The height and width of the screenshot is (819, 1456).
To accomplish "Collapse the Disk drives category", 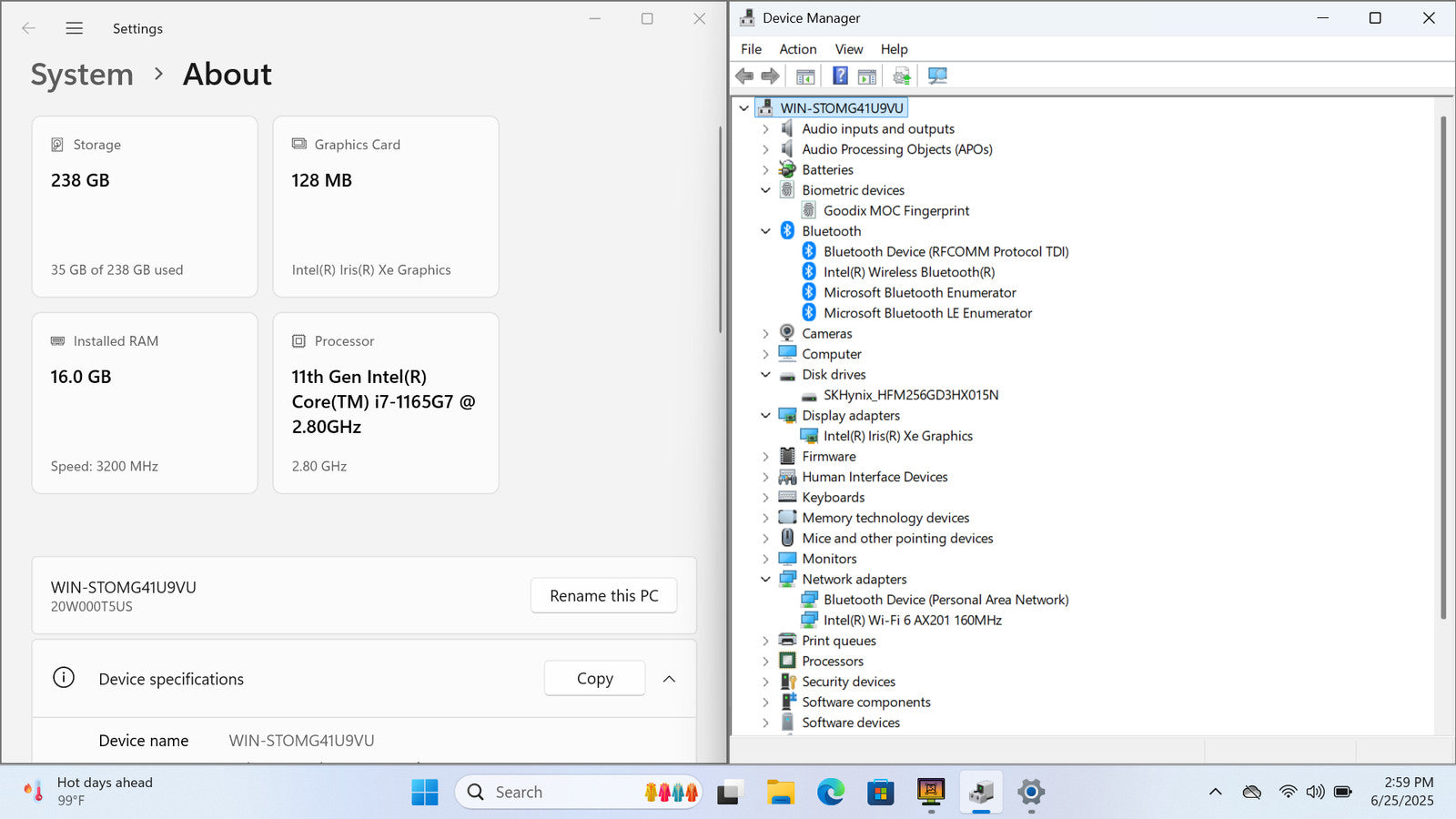I will click(765, 375).
